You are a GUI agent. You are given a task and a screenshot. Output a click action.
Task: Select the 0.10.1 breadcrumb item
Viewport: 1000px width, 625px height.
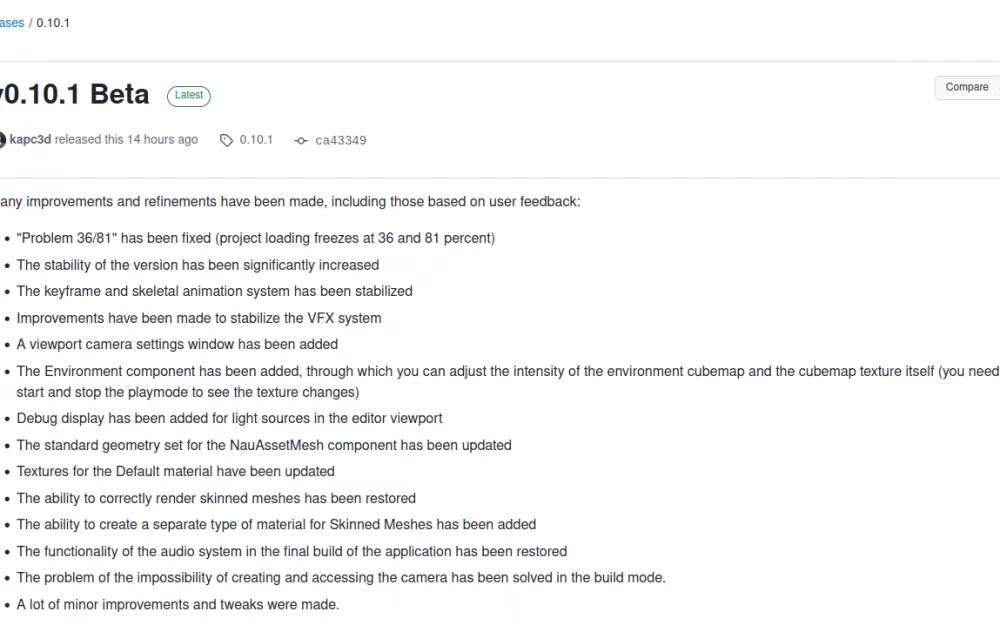pos(53,23)
